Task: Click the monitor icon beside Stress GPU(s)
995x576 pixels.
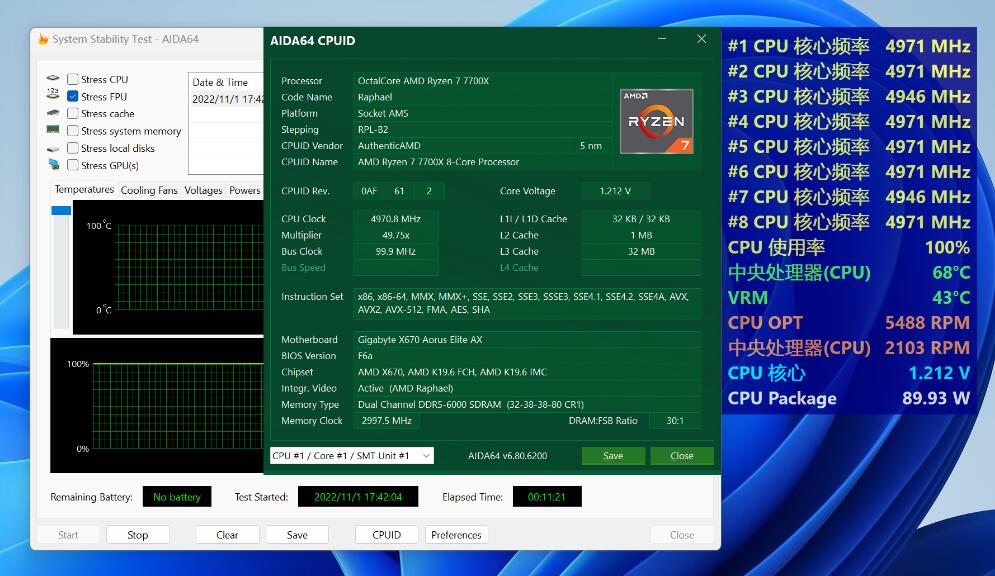Action: coord(54,164)
